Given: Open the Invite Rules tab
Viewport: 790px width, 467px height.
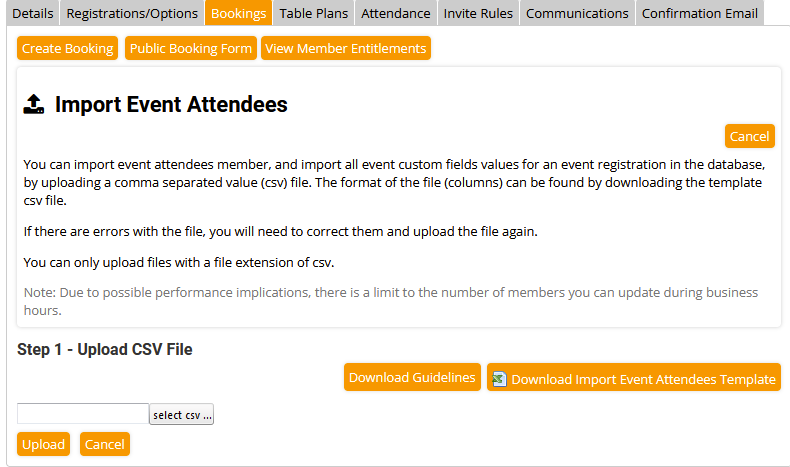Looking at the screenshot, I should (478, 13).
